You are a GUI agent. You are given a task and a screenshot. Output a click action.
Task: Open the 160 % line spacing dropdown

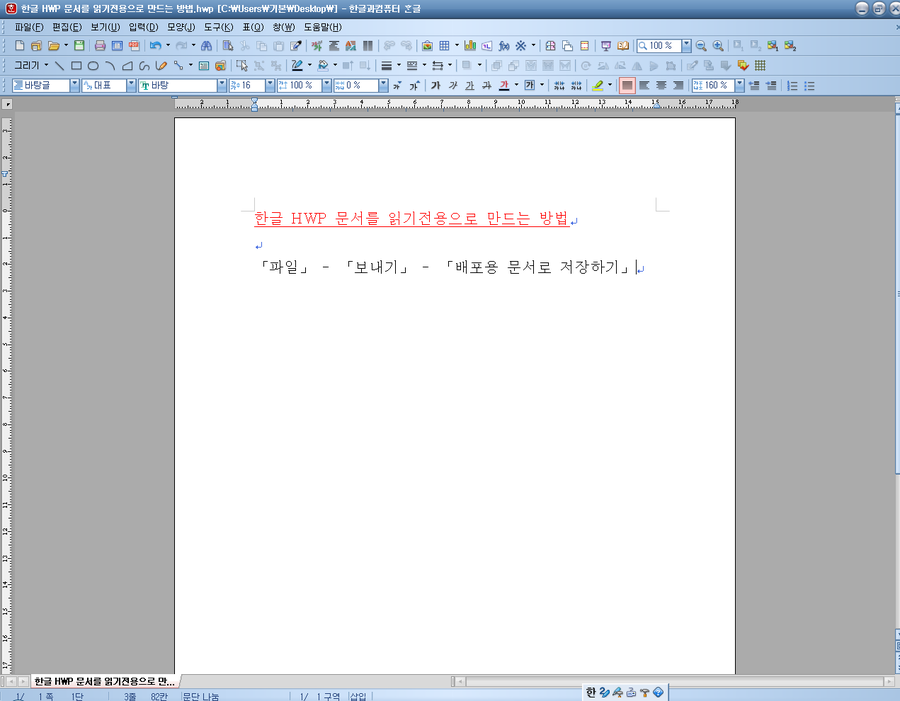740,86
